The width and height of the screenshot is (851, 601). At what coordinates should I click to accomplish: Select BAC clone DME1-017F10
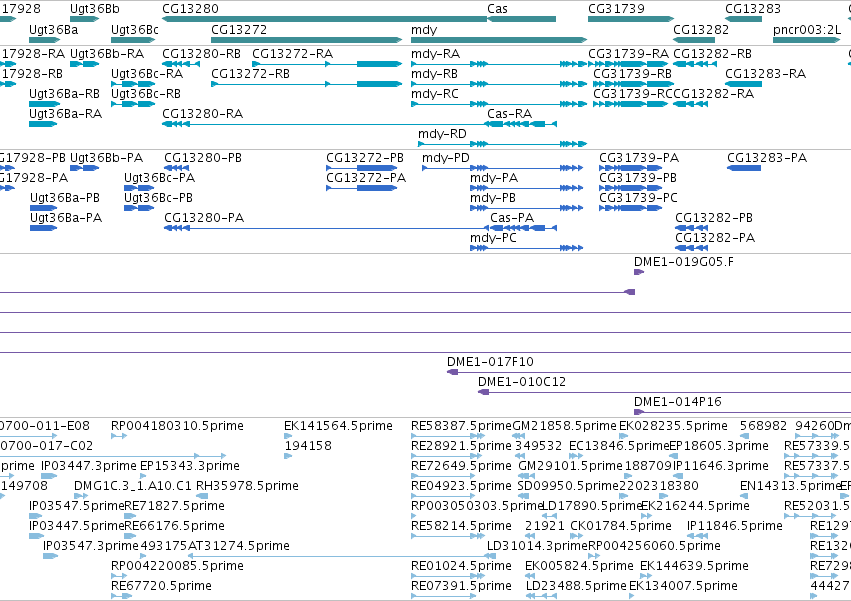click(491, 362)
